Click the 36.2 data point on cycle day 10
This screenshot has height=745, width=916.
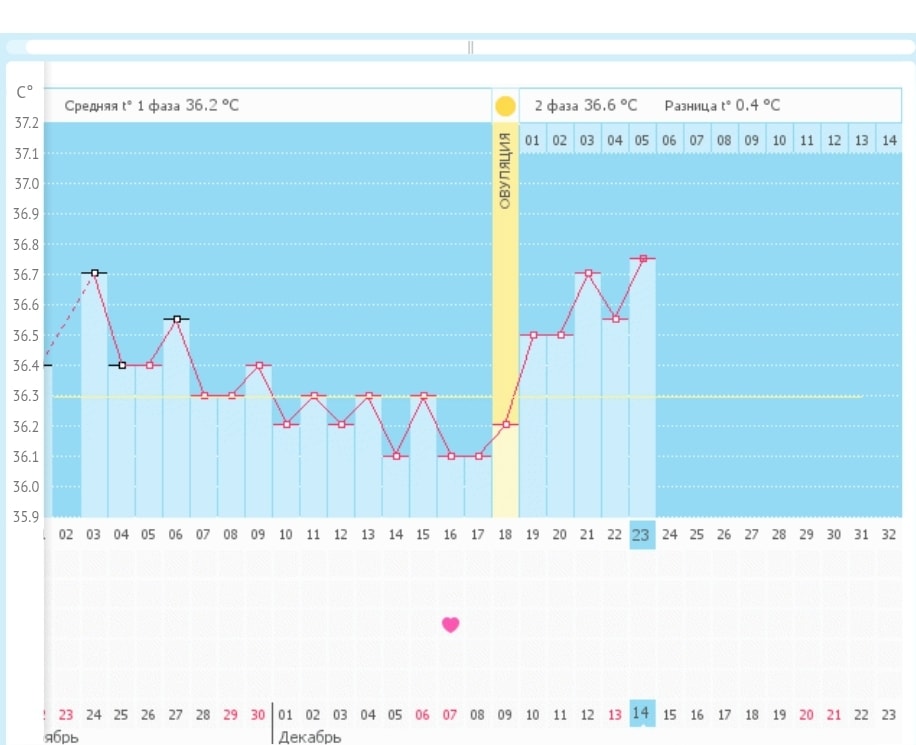click(287, 424)
